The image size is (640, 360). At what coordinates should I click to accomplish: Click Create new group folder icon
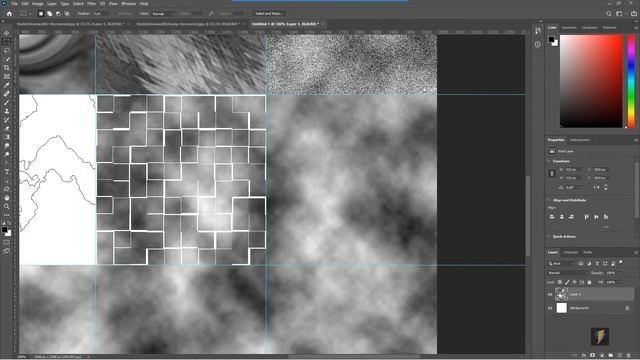click(x=611, y=356)
